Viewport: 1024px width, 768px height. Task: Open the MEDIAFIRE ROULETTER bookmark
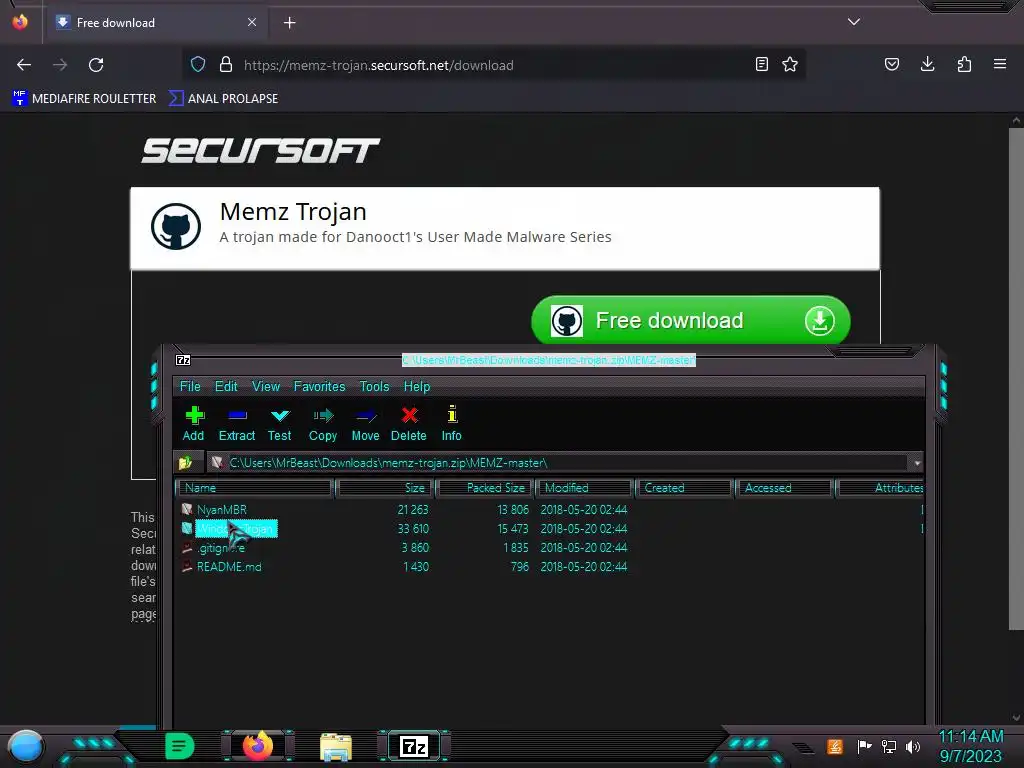click(x=84, y=99)
